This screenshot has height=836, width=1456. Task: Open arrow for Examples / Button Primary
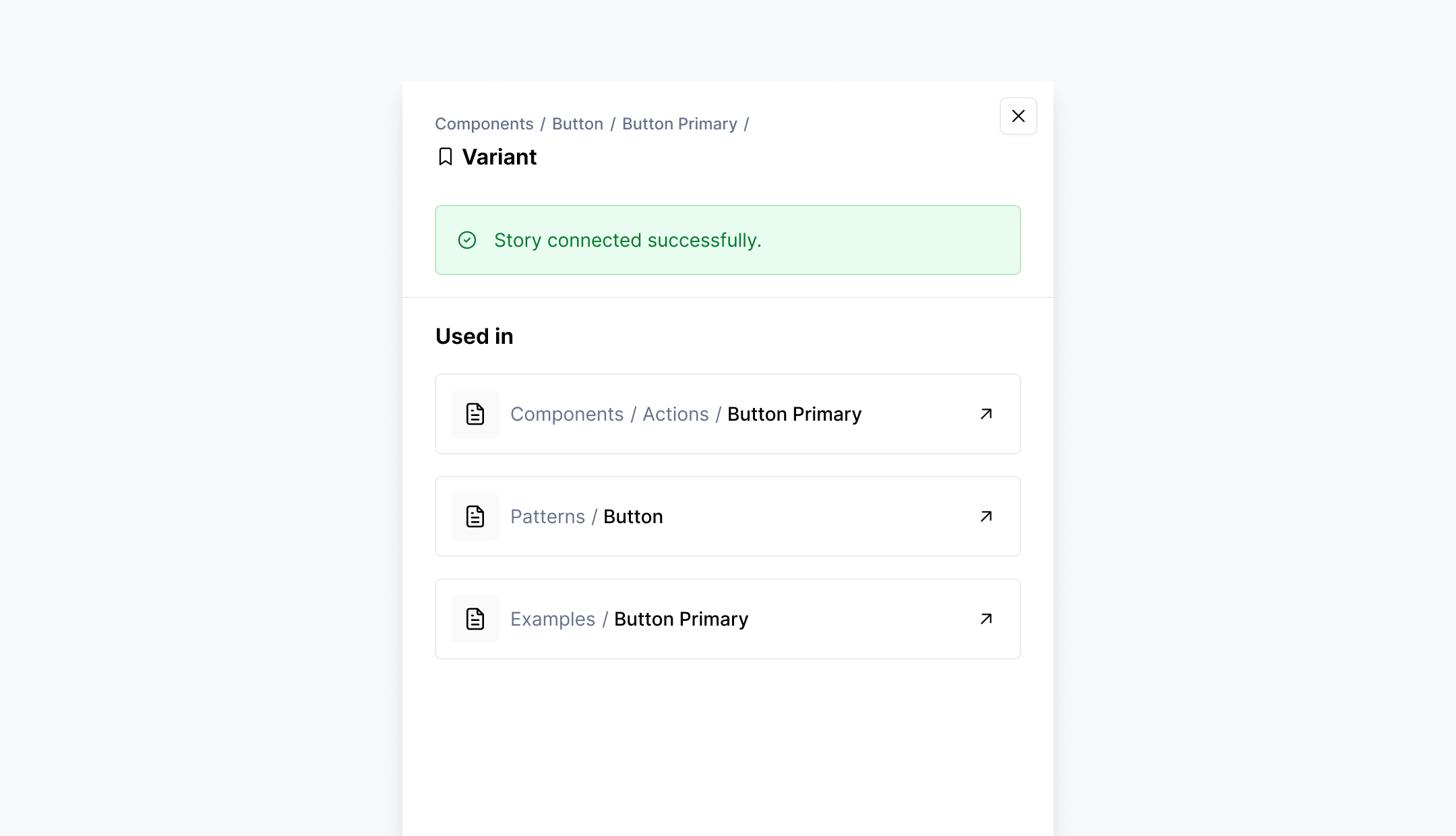(x=986, y=619)
